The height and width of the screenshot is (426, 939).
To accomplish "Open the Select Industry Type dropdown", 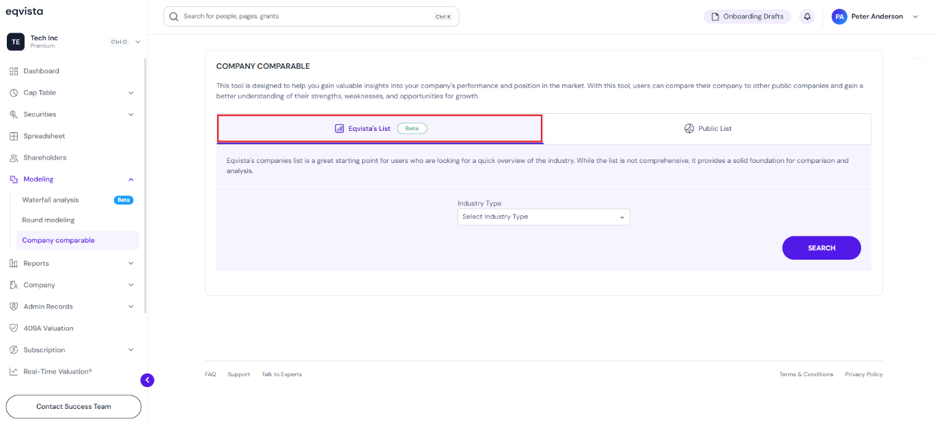I will [x=544, y=217].
